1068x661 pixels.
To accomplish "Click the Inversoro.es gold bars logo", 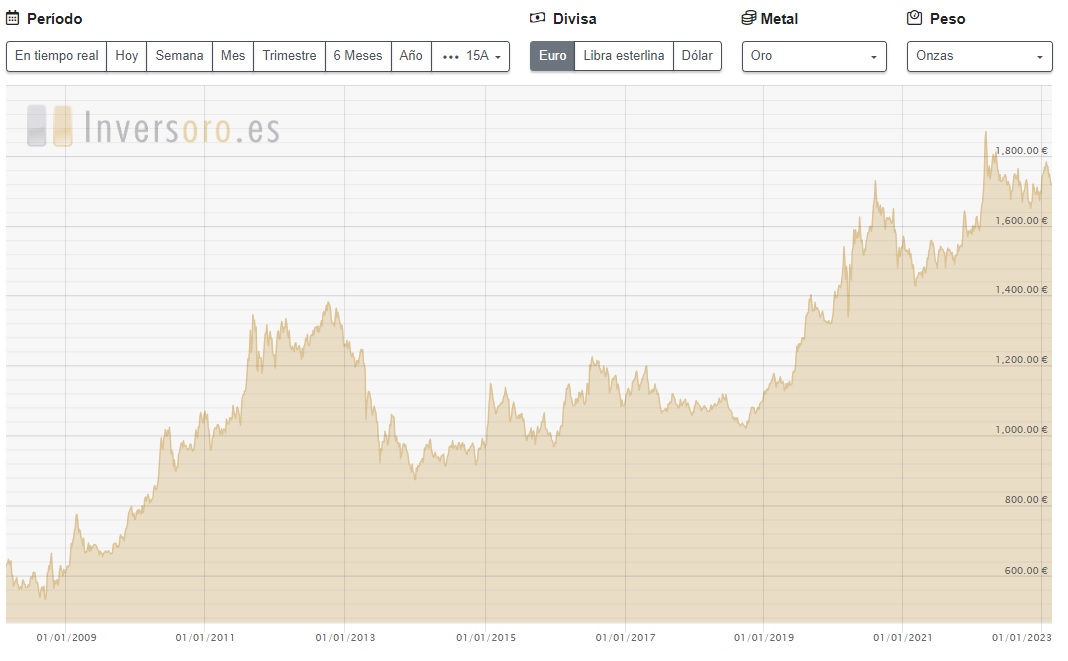I will 50,127.
